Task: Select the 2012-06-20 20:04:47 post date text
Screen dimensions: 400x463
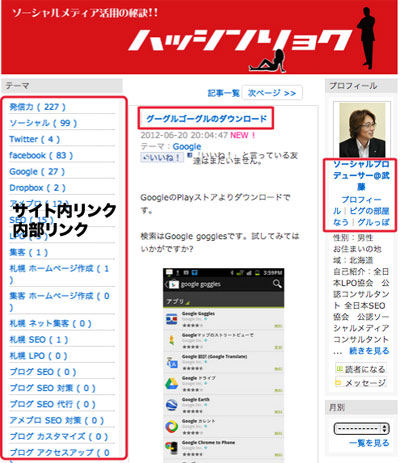Action: tap(184, 135)
